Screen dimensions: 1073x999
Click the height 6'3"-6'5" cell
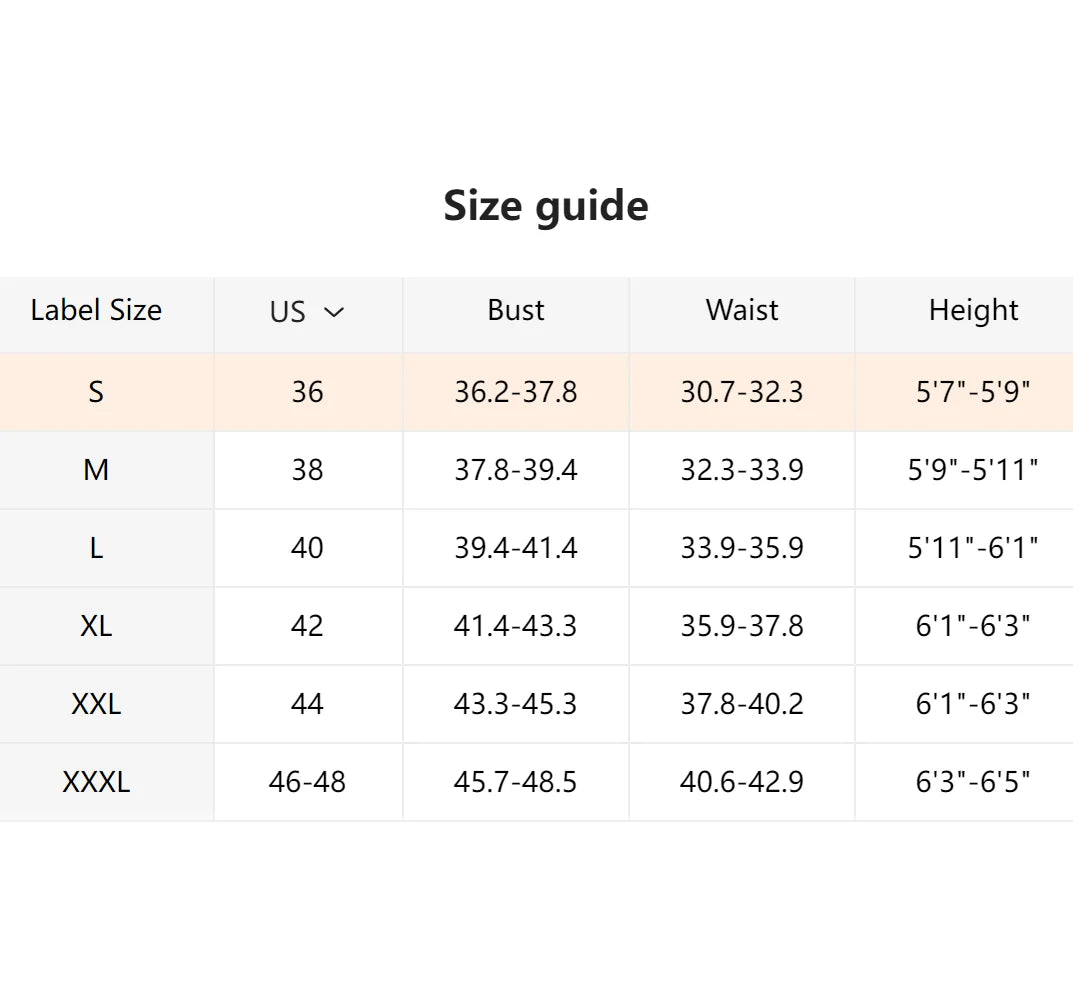coord(964,782)
